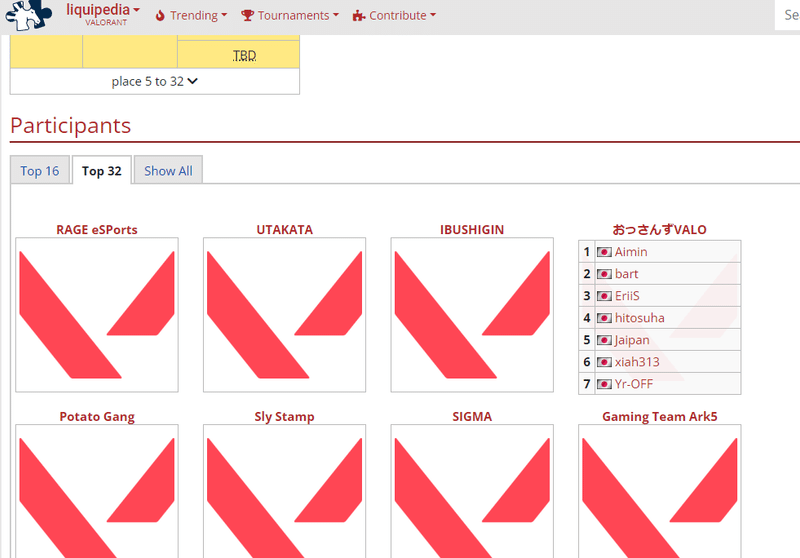
Task: Open player Aimin's page
Action: [x=631, y=252]
